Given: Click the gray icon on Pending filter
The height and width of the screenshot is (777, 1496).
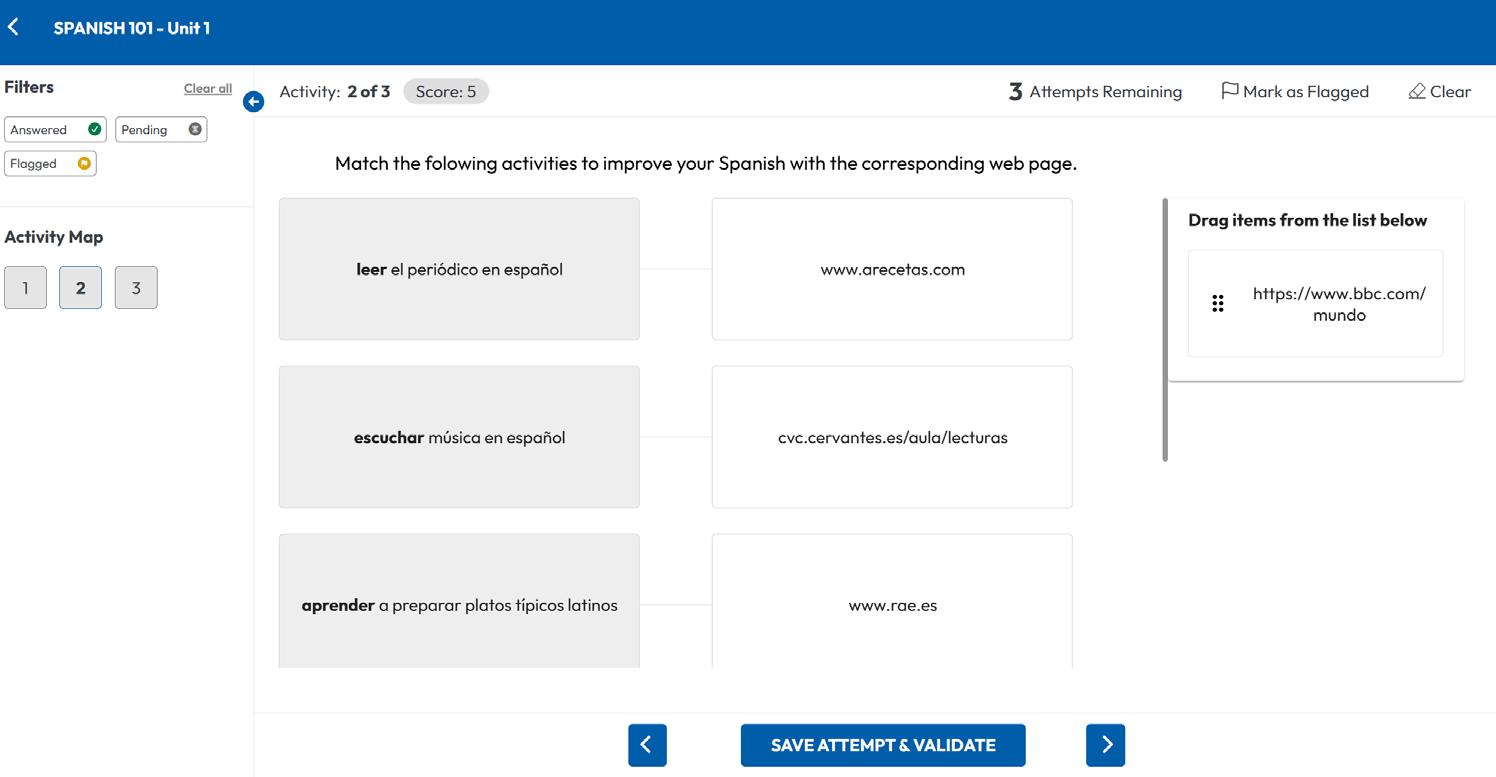Looking at the screenshot, I should click(195, 130).
